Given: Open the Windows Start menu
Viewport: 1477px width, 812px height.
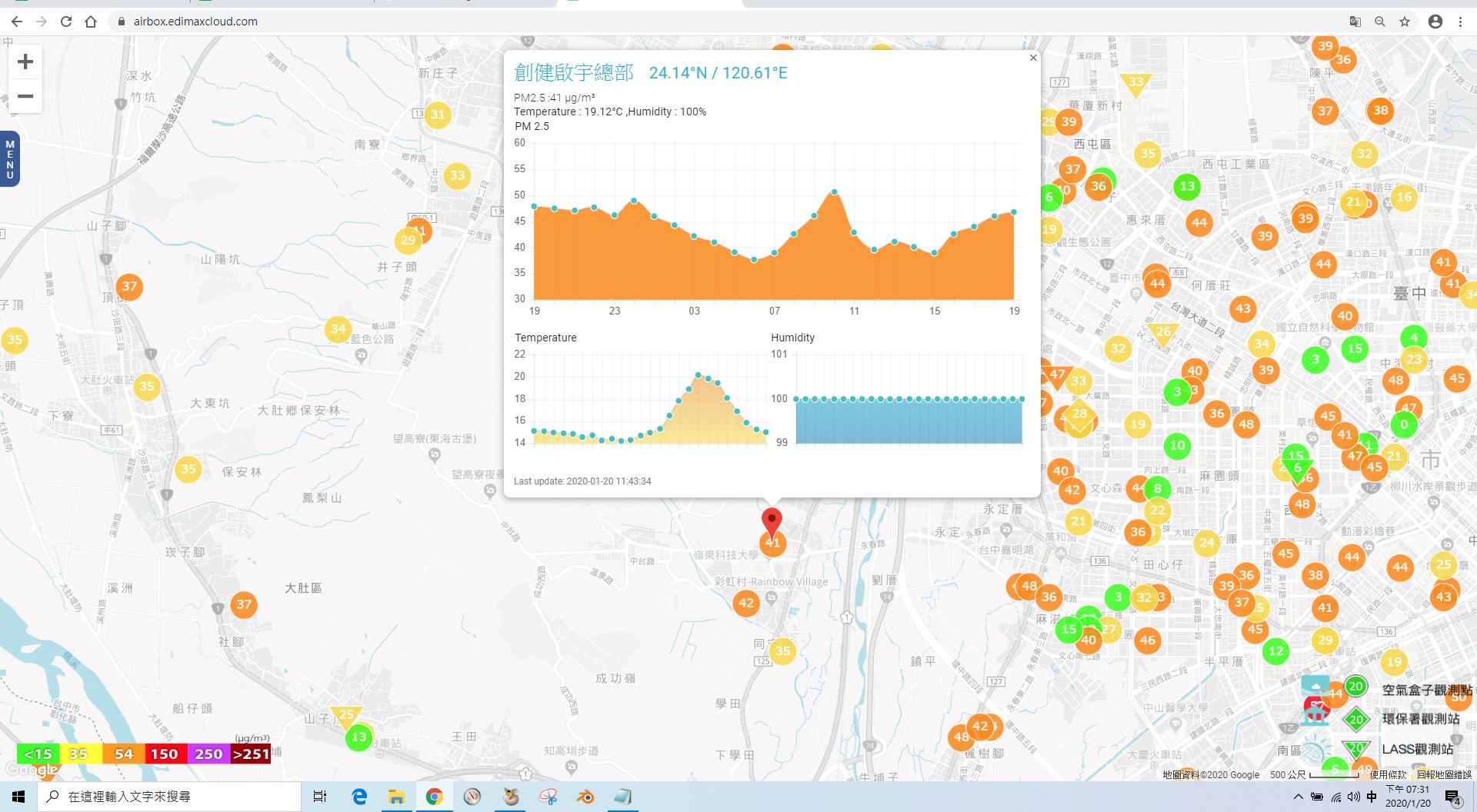Looking at the screenshot, I should [18, 797].
